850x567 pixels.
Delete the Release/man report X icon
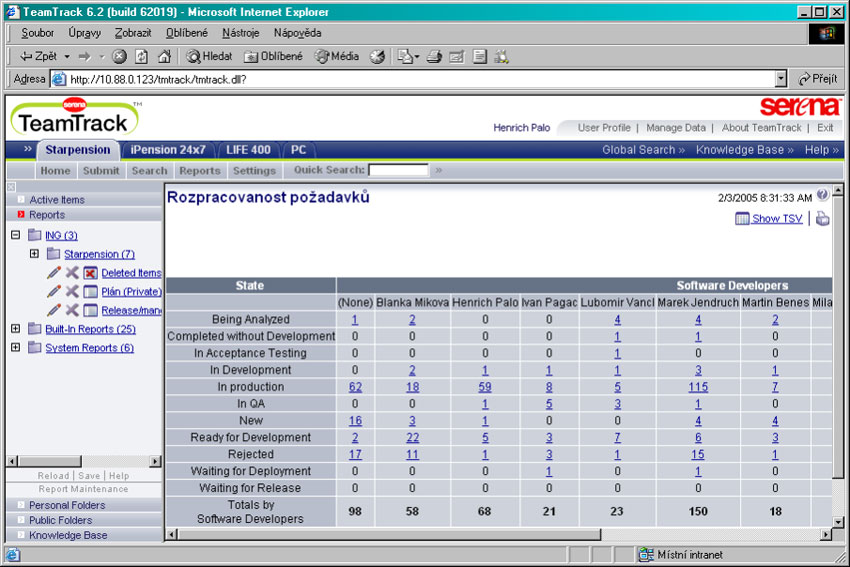[72, 310]
